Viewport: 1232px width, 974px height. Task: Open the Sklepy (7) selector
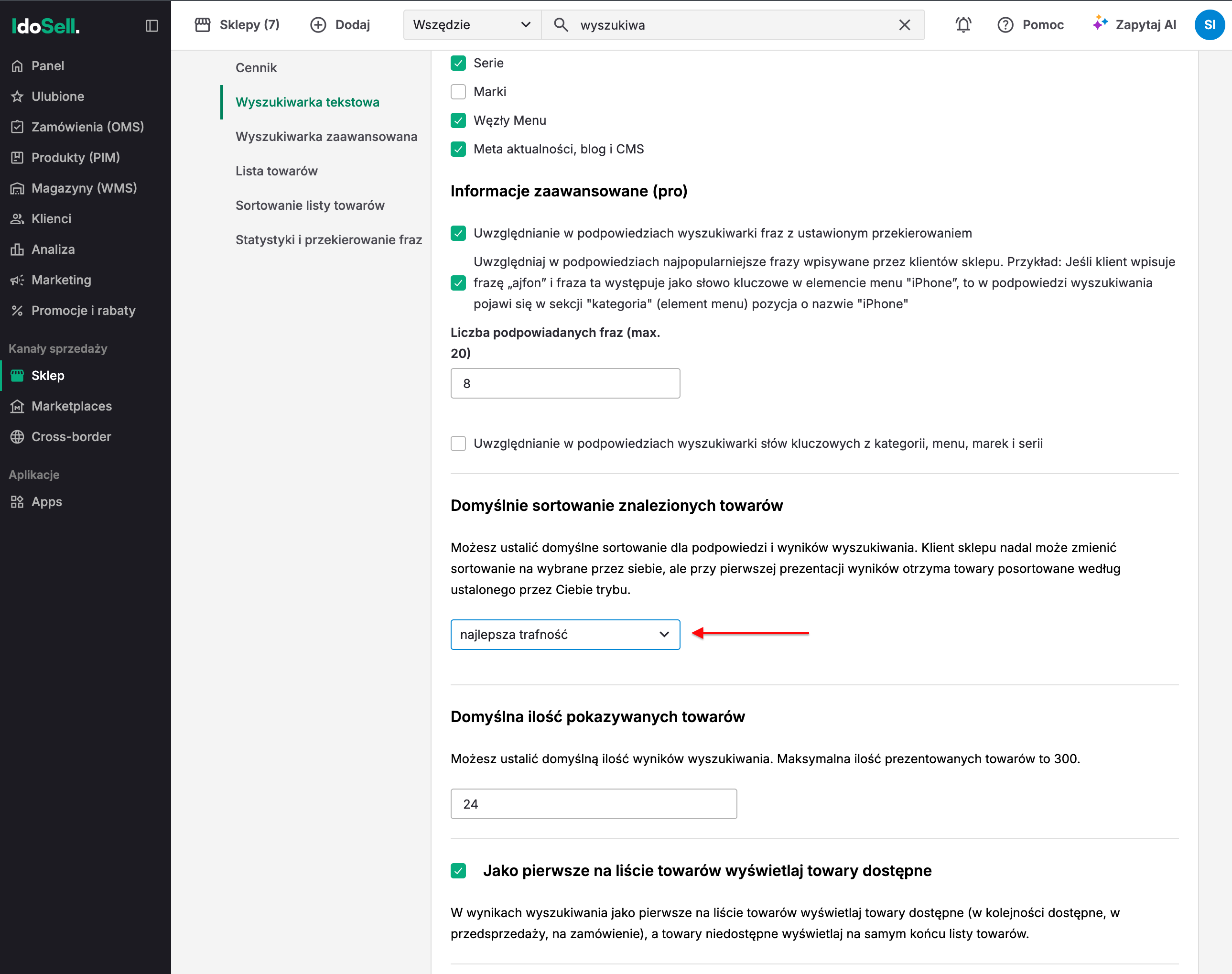pyautogui.click(x=237, y=24)
